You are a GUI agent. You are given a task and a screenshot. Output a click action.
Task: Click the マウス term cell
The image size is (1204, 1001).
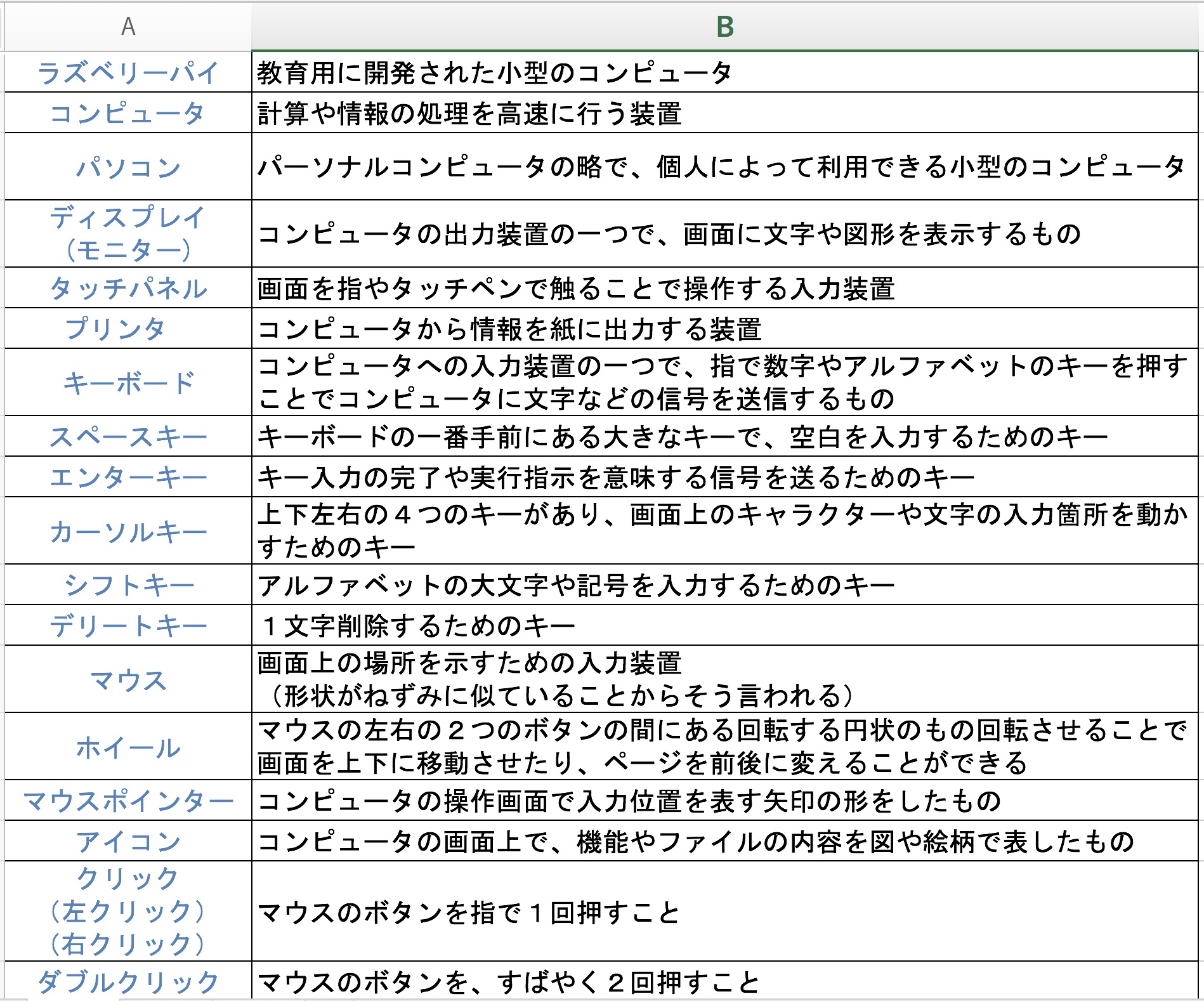pyautogui.click(x=128, y=679)
